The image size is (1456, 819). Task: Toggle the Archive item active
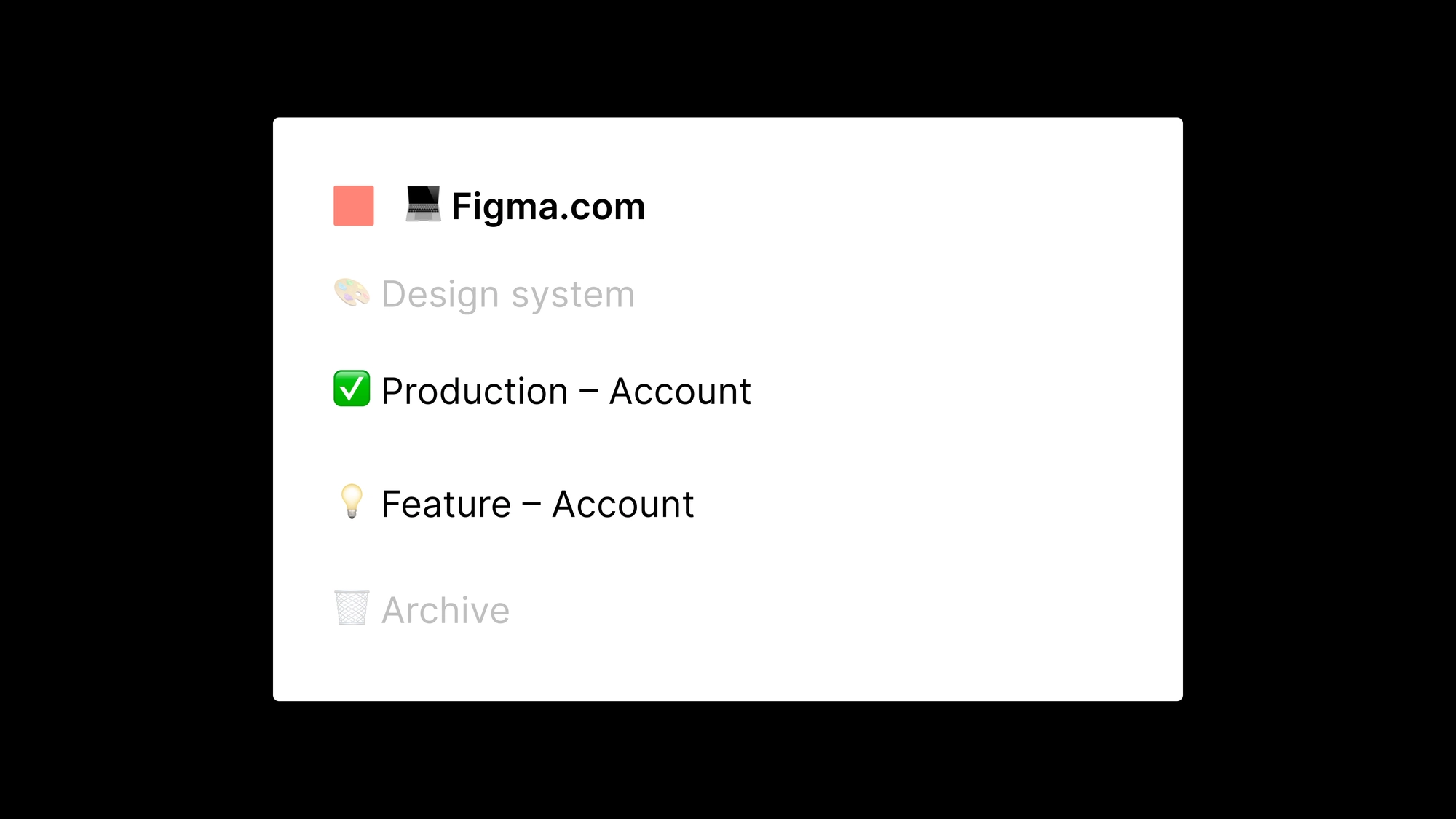pyautogui.click(x=445, y=611)
